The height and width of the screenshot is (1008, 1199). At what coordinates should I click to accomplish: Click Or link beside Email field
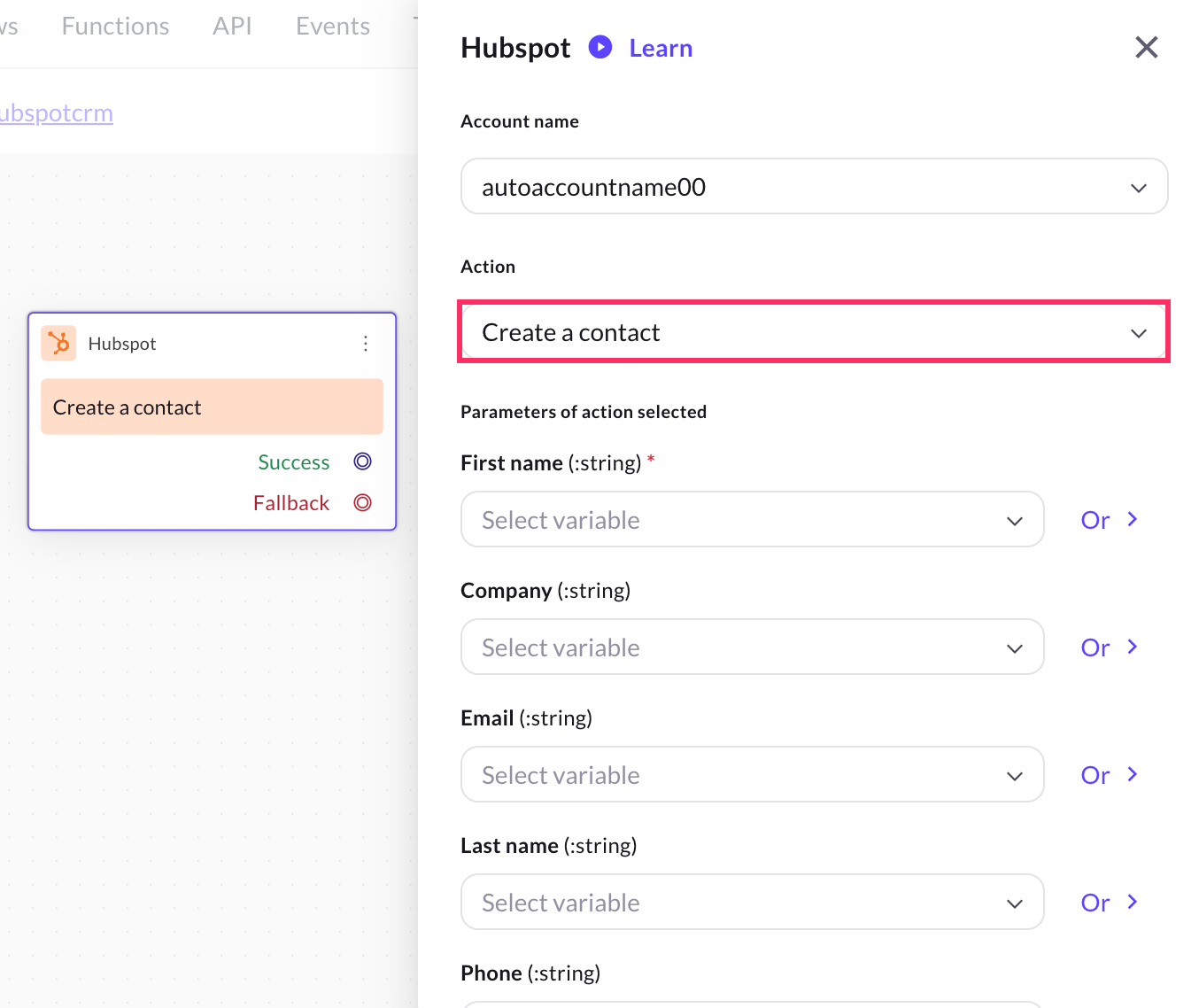tap(1095, 775)
